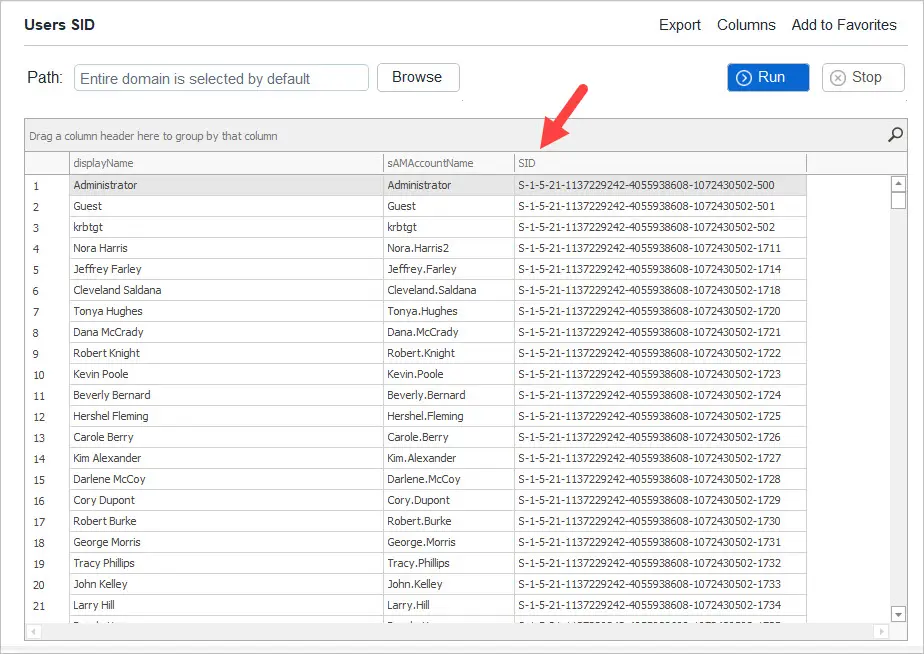Click the Run button

pyautogui.click(x=768, y=77)
